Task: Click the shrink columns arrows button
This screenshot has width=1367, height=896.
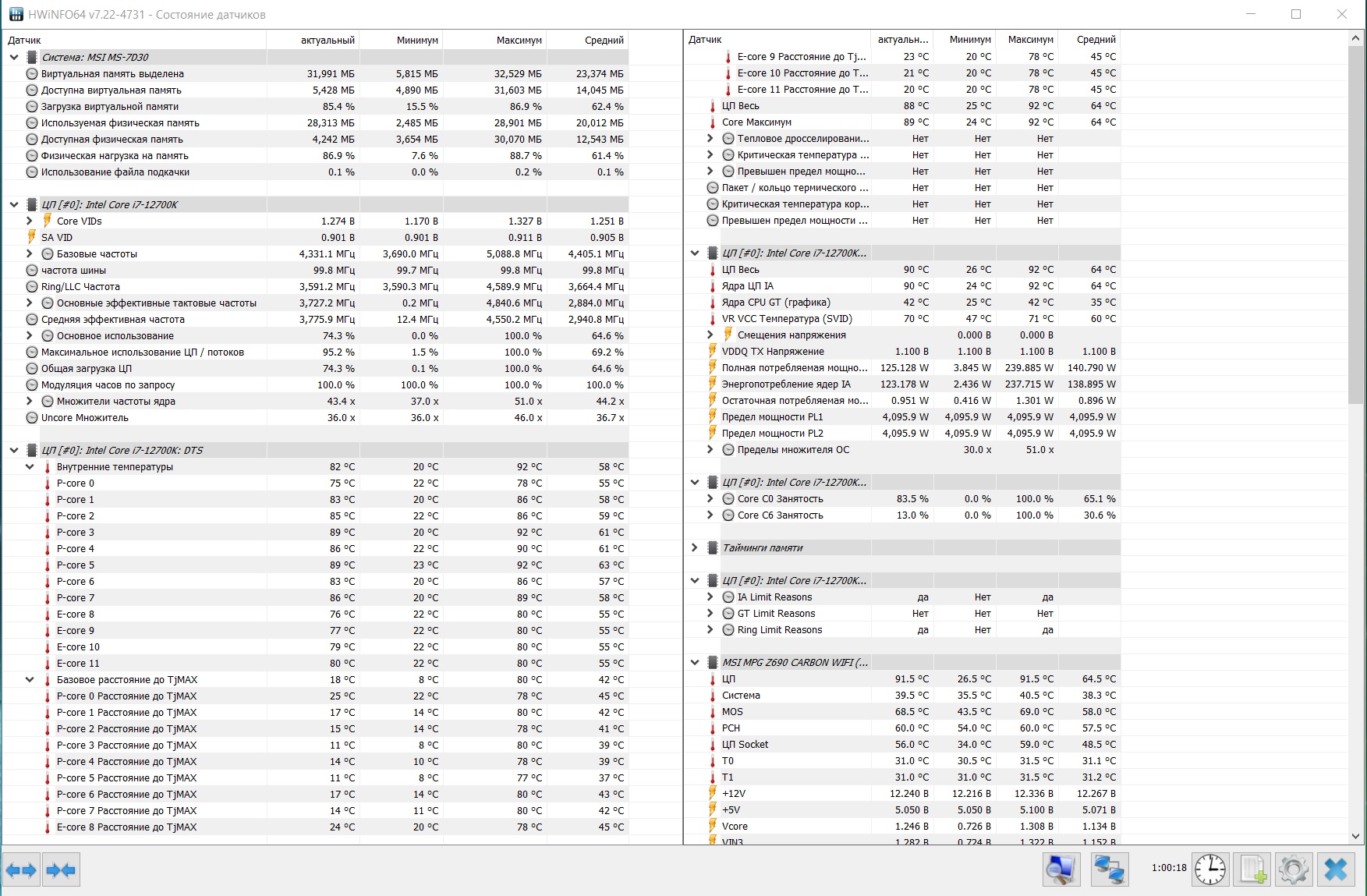Action: point(61,869)
